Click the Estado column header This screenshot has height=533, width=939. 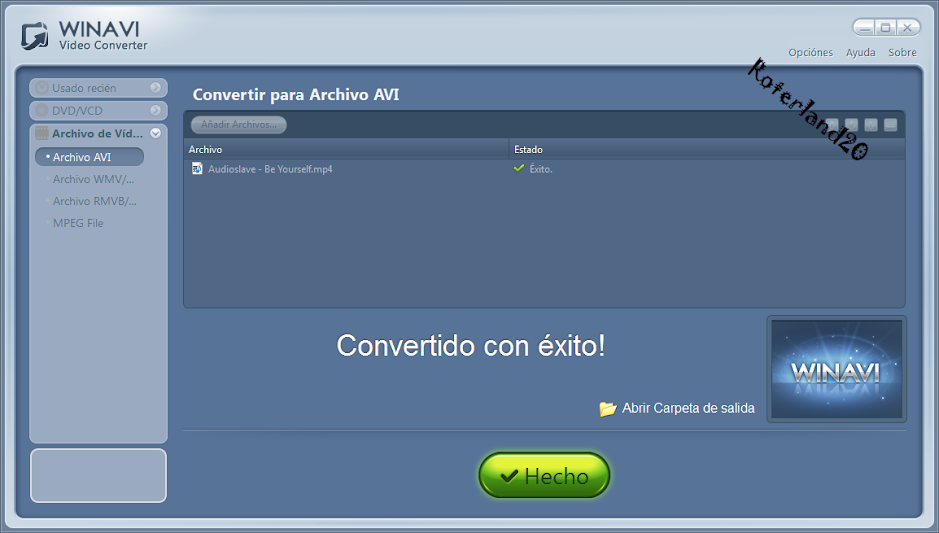(x=707, y=150)
